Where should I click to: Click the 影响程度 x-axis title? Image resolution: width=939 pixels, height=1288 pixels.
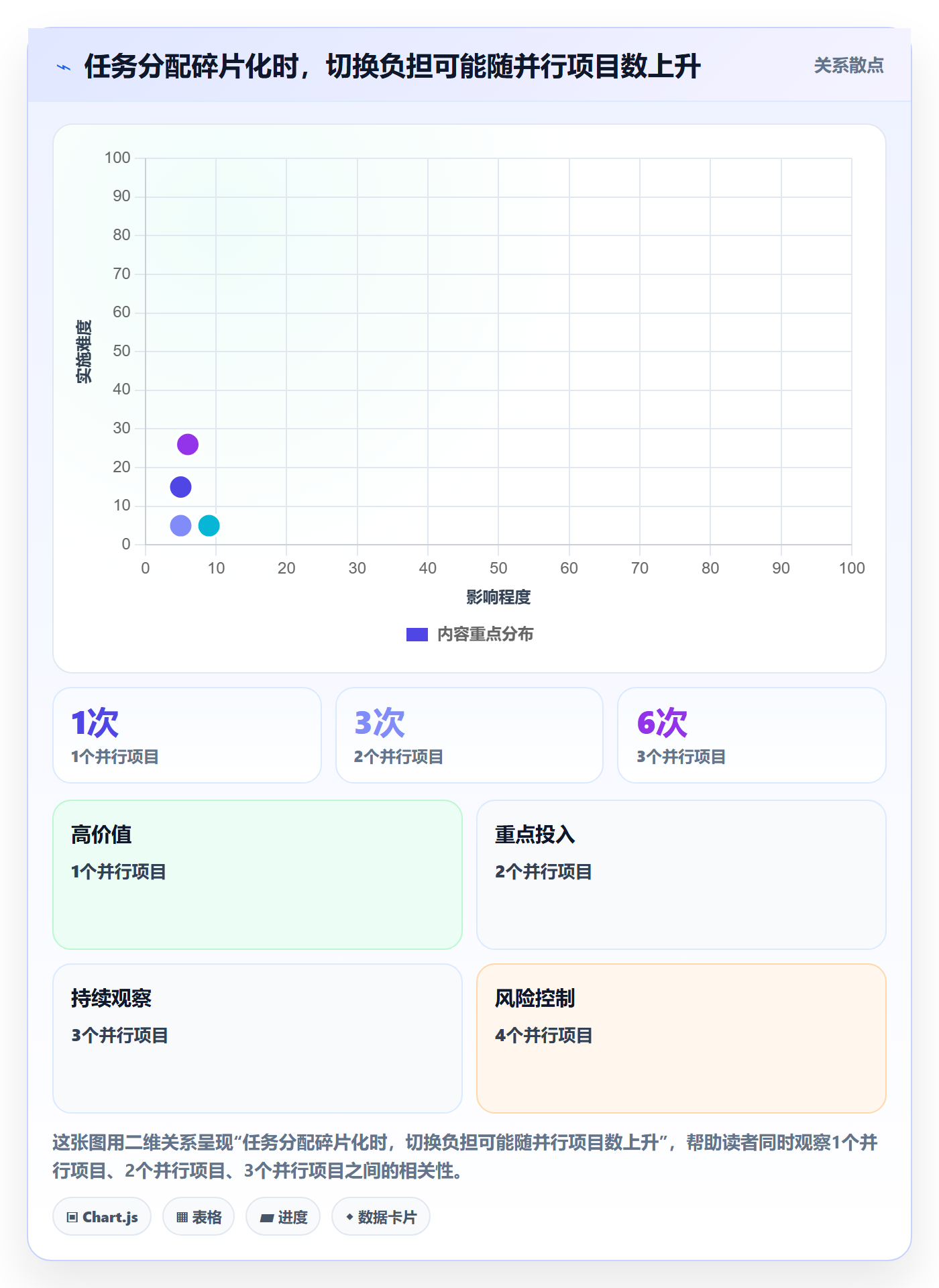pos(498,597)
